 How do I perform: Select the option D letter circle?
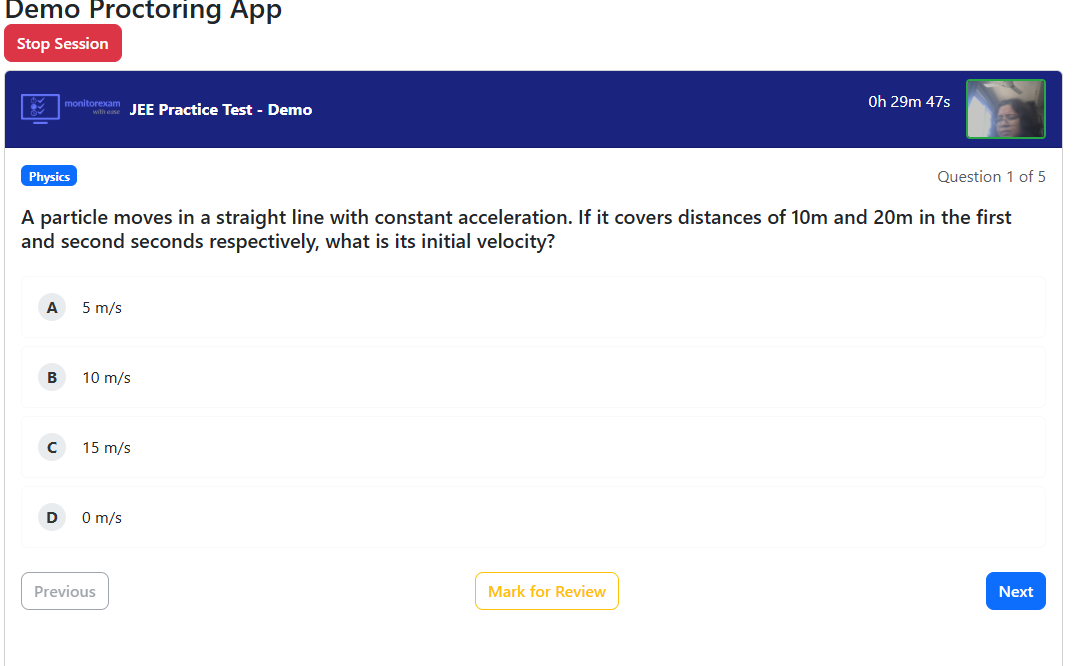52,518
